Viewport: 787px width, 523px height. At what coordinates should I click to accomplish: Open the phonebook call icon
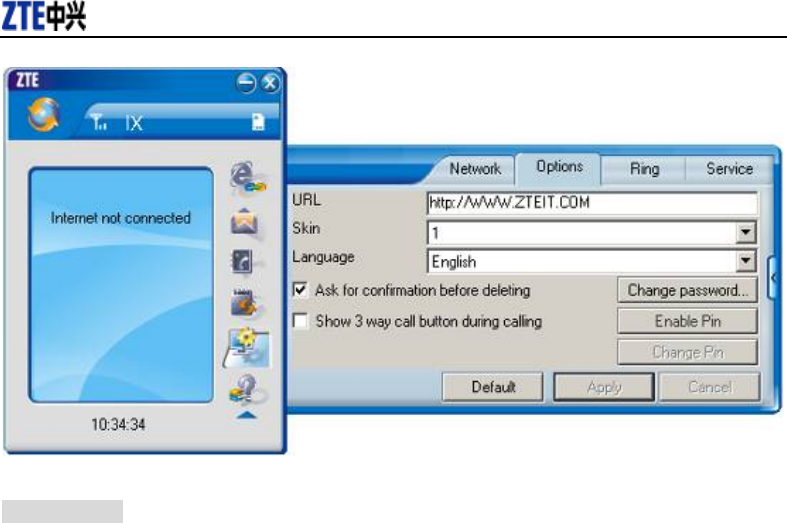point(243,262)
